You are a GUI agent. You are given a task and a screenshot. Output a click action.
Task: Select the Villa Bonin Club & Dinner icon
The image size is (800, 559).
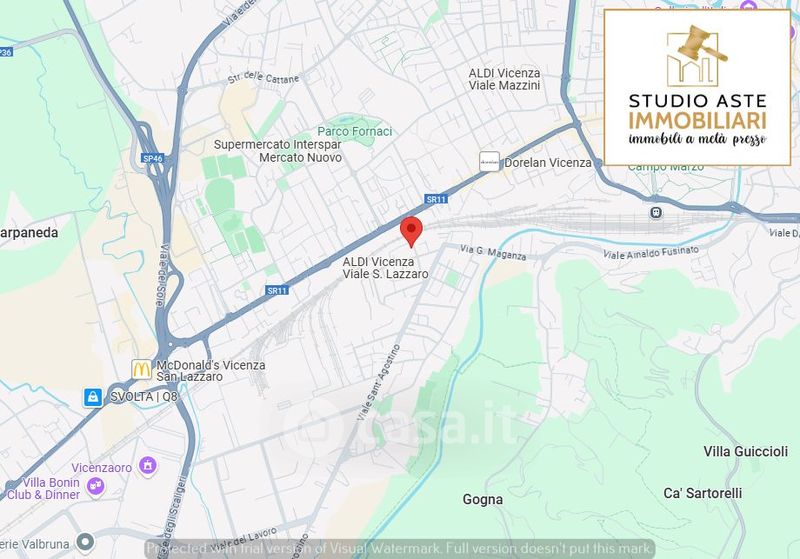95,487
